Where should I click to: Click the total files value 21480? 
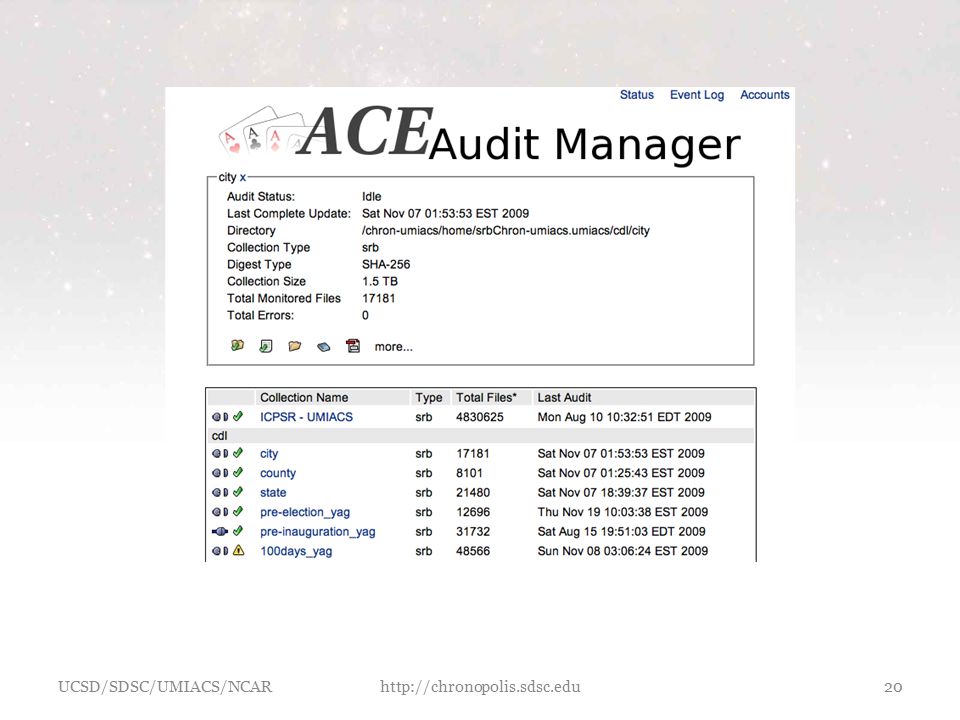(473, 493)
